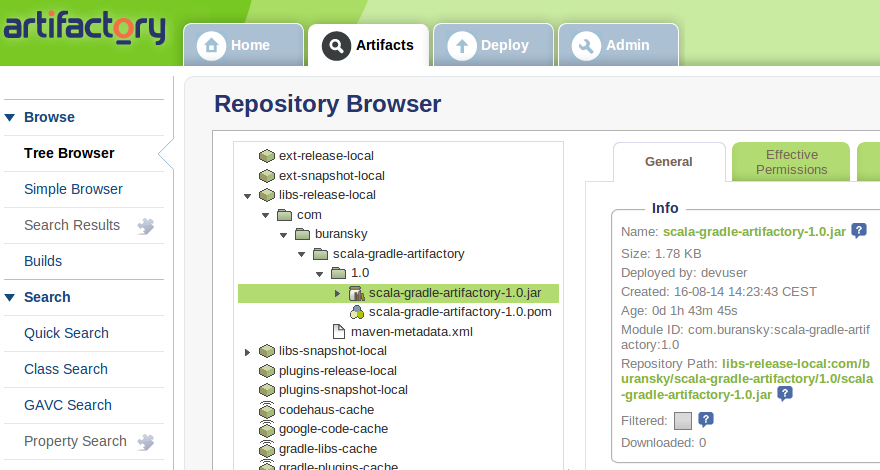Viewport: 880px width, 470px height.
Task: Collapse the Search sidebar section
Action: point(10,297)
